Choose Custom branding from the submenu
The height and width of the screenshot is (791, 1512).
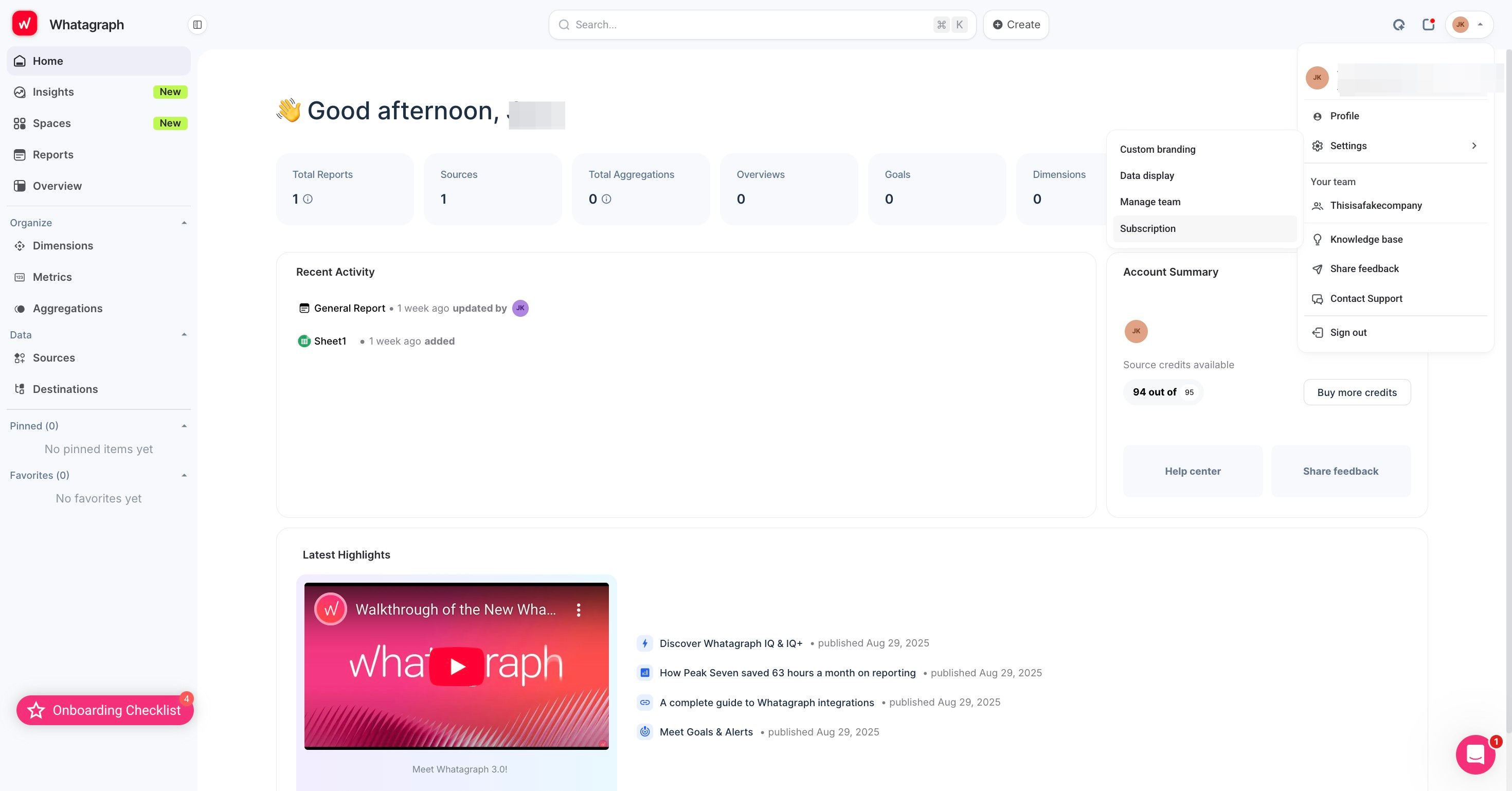coord(1158,149)
